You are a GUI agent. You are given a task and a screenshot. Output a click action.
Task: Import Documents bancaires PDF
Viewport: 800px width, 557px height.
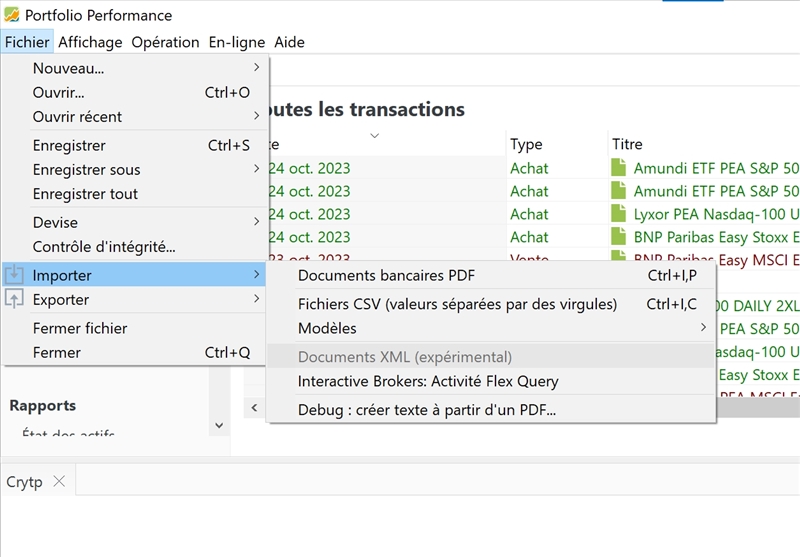491,275
